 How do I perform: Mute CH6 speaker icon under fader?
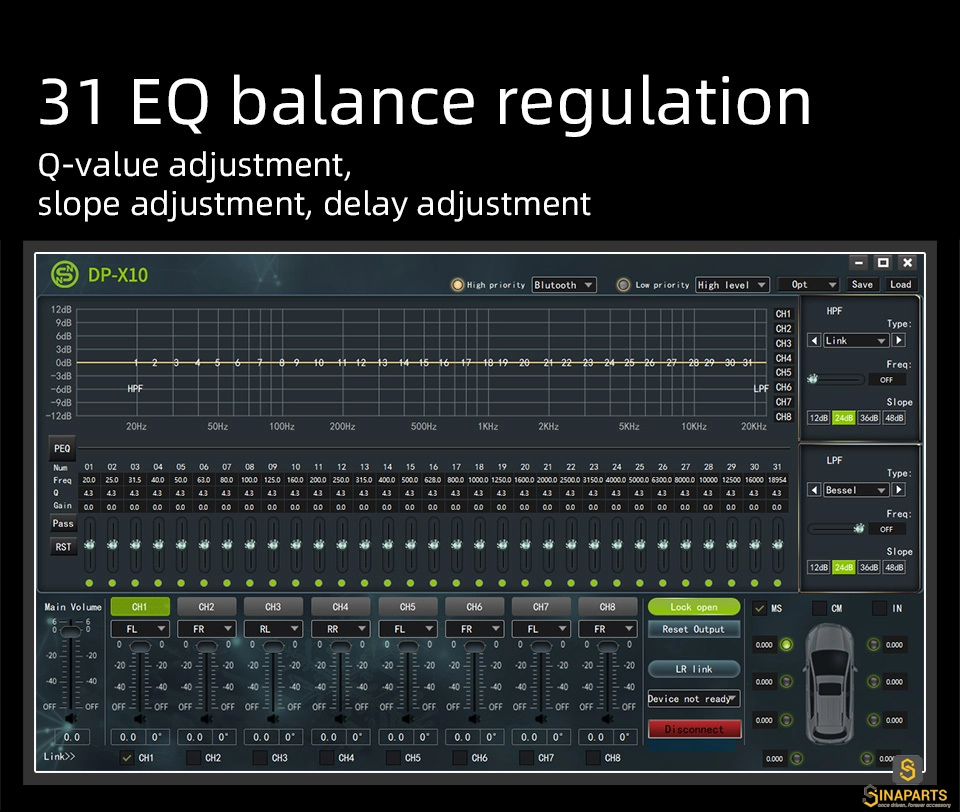click(x=474, y=718)
